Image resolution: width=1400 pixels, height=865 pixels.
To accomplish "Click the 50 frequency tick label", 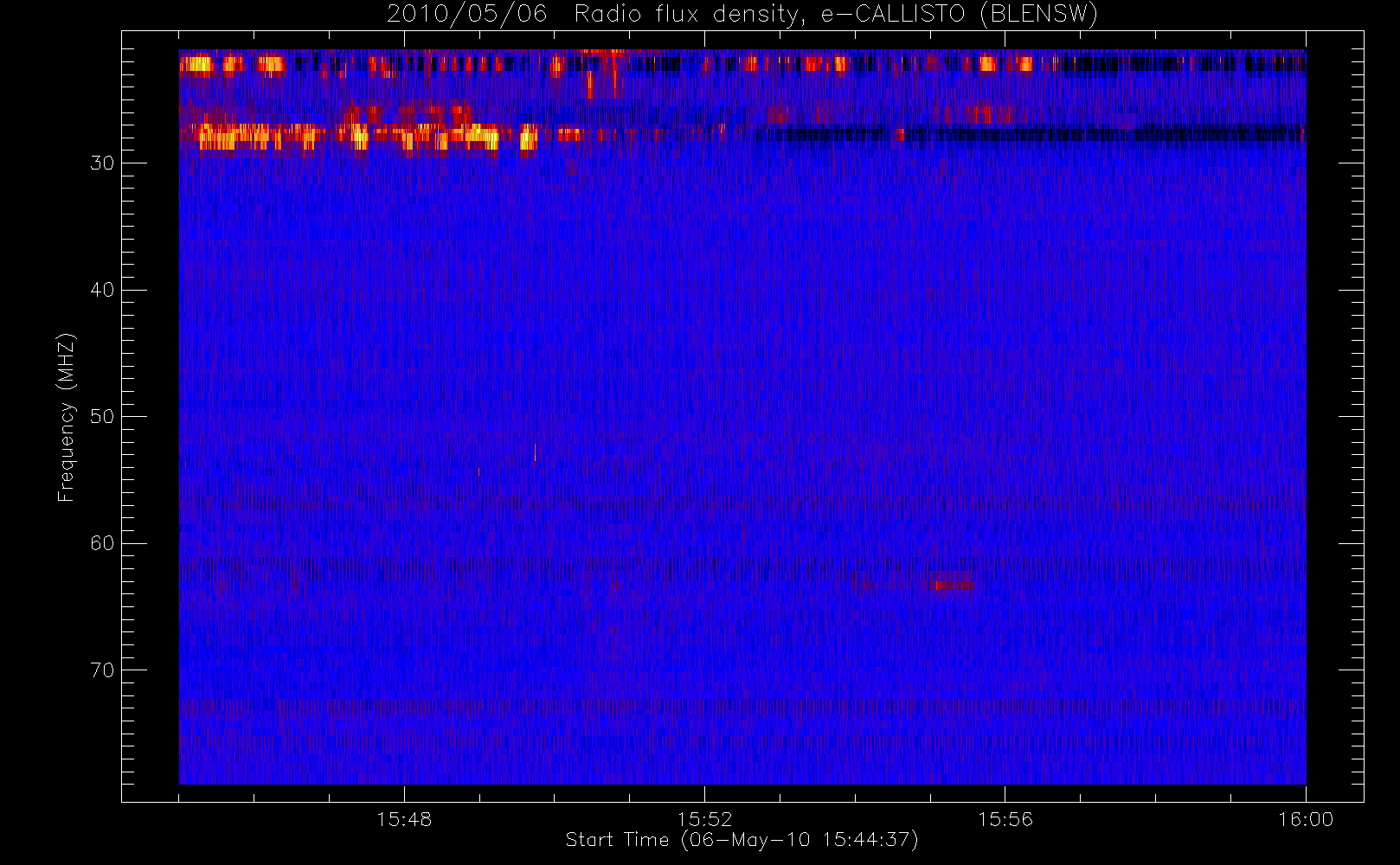I will point(102,417).
